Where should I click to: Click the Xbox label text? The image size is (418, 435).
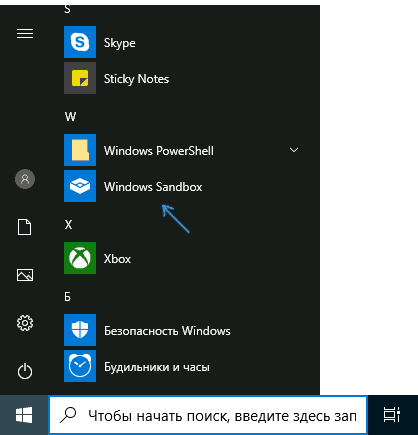pos(117,259)
